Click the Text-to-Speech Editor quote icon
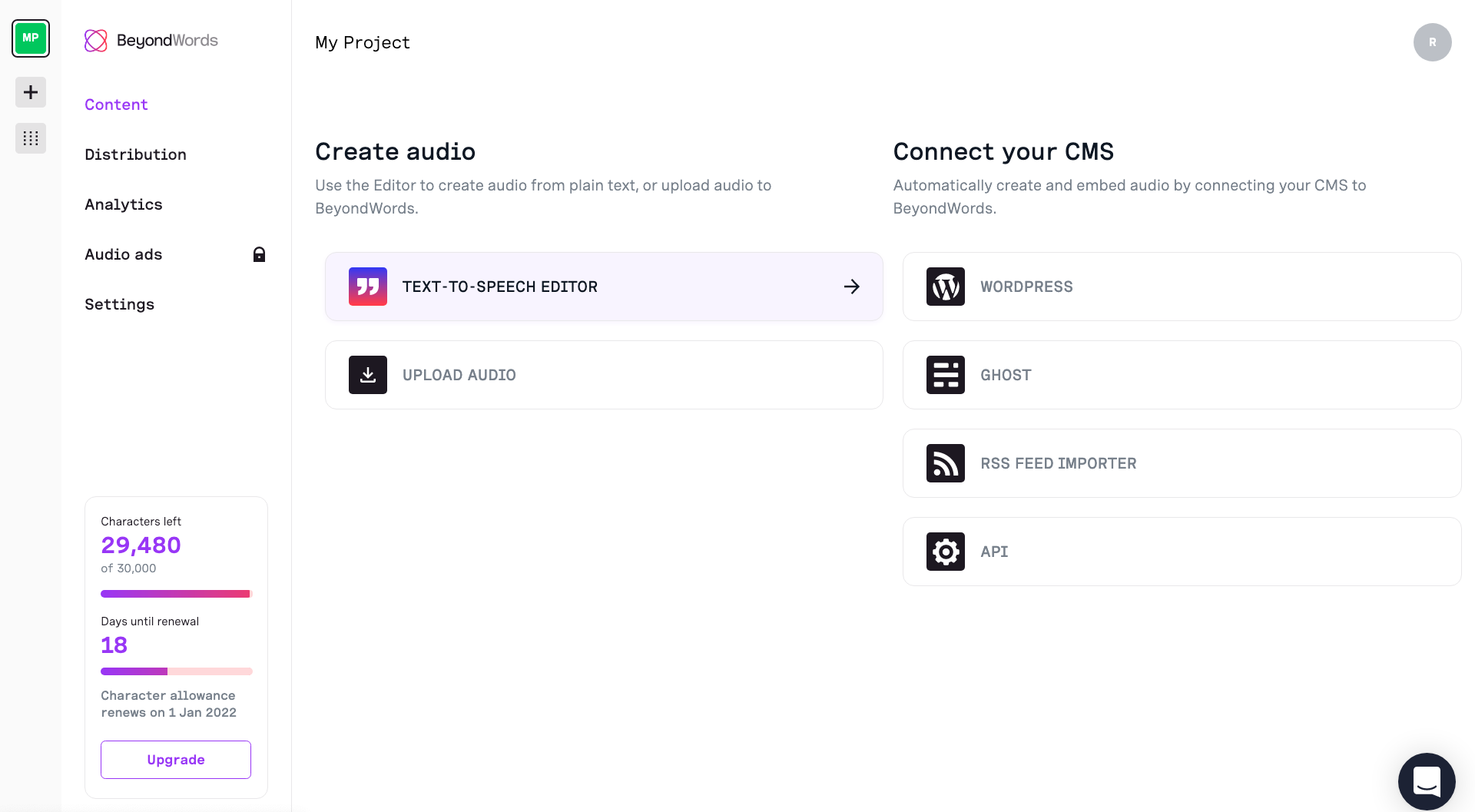The height and width of the screenshot is (812, 1475). (x=368, y=287)
